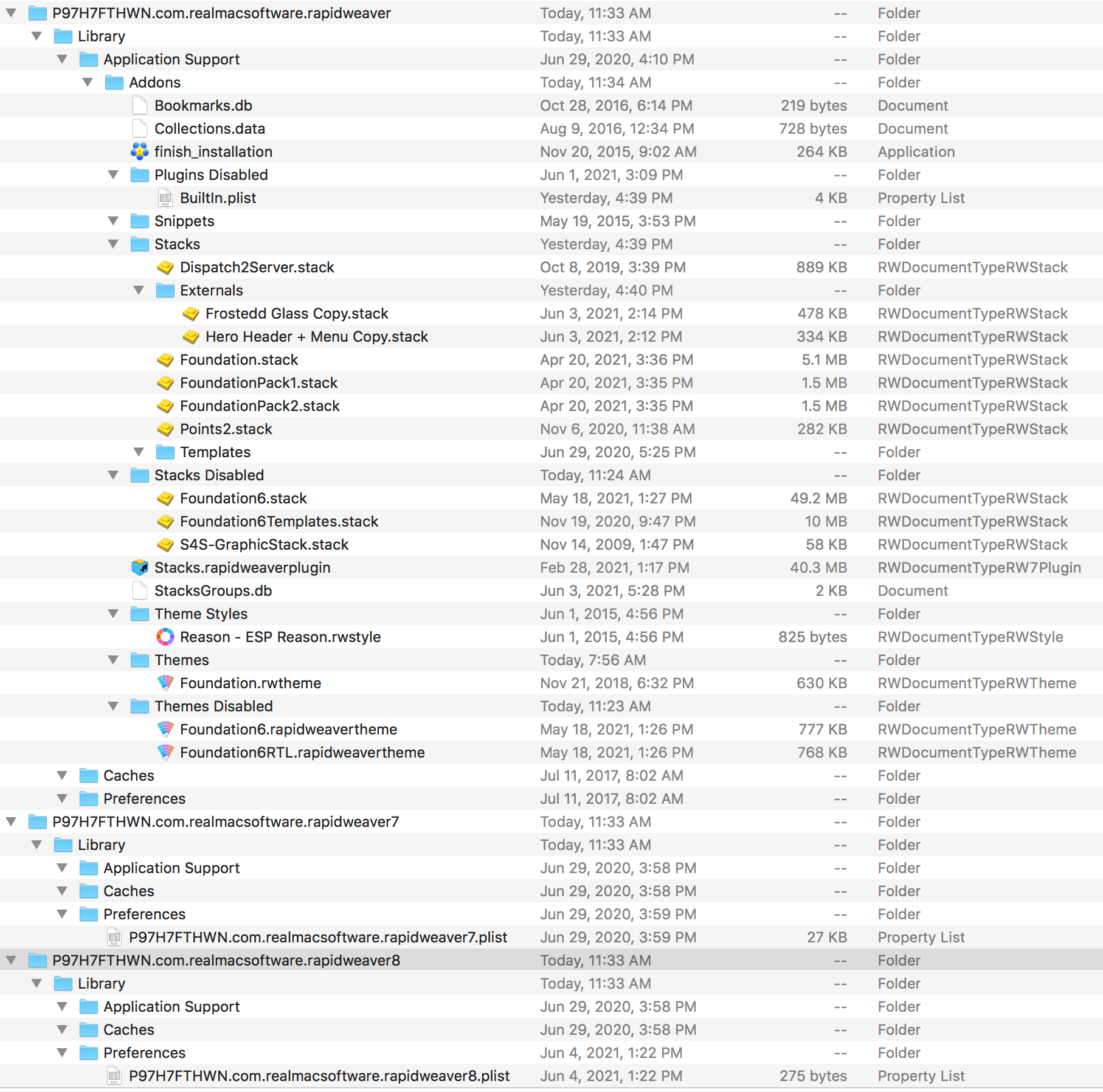The height and width of the screenshot is (1092, 1103).
Task: Click the date 'Nov 14, 2009, 1:47 PM'
Action: [617, 544]
